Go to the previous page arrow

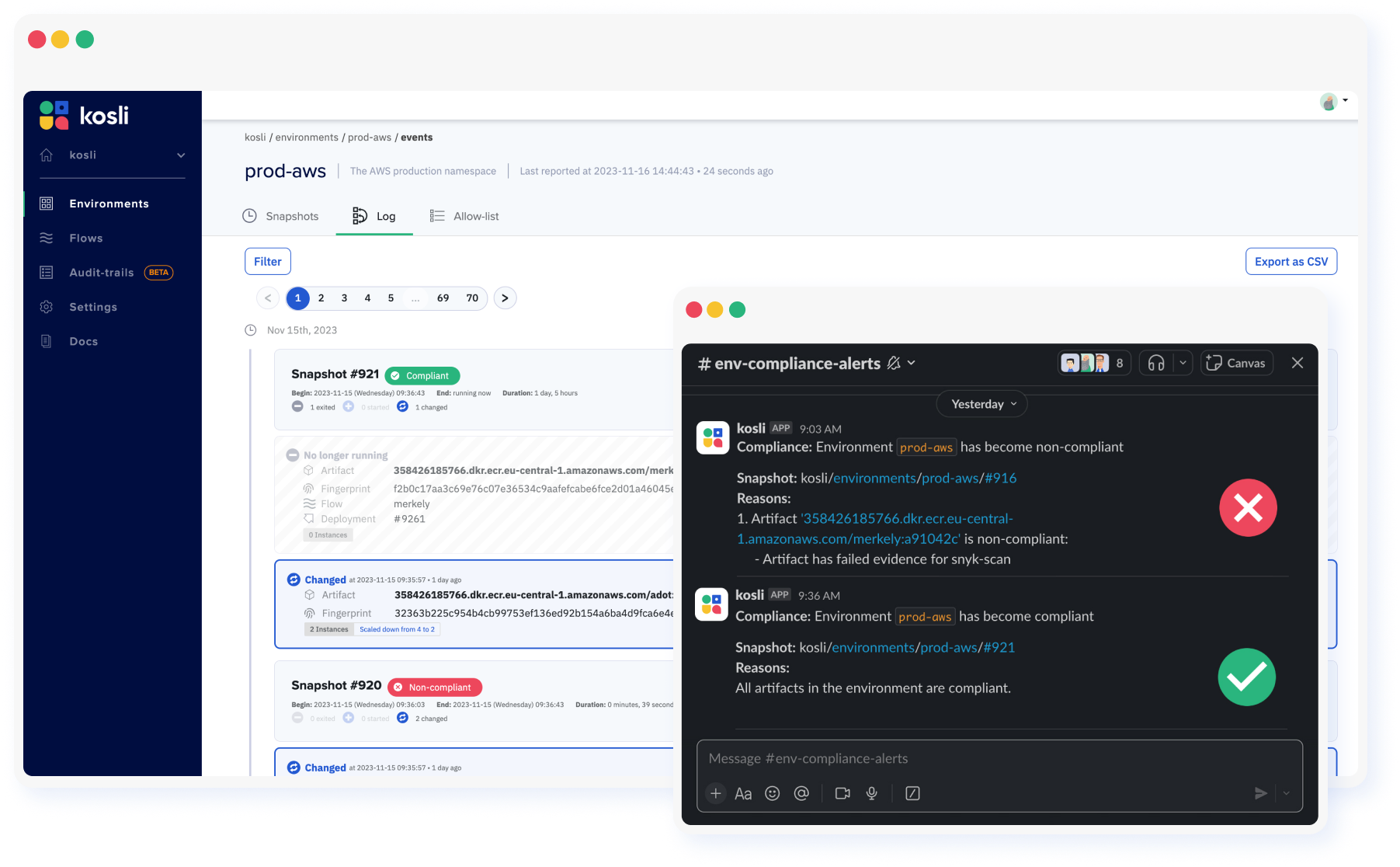(268, 298)
